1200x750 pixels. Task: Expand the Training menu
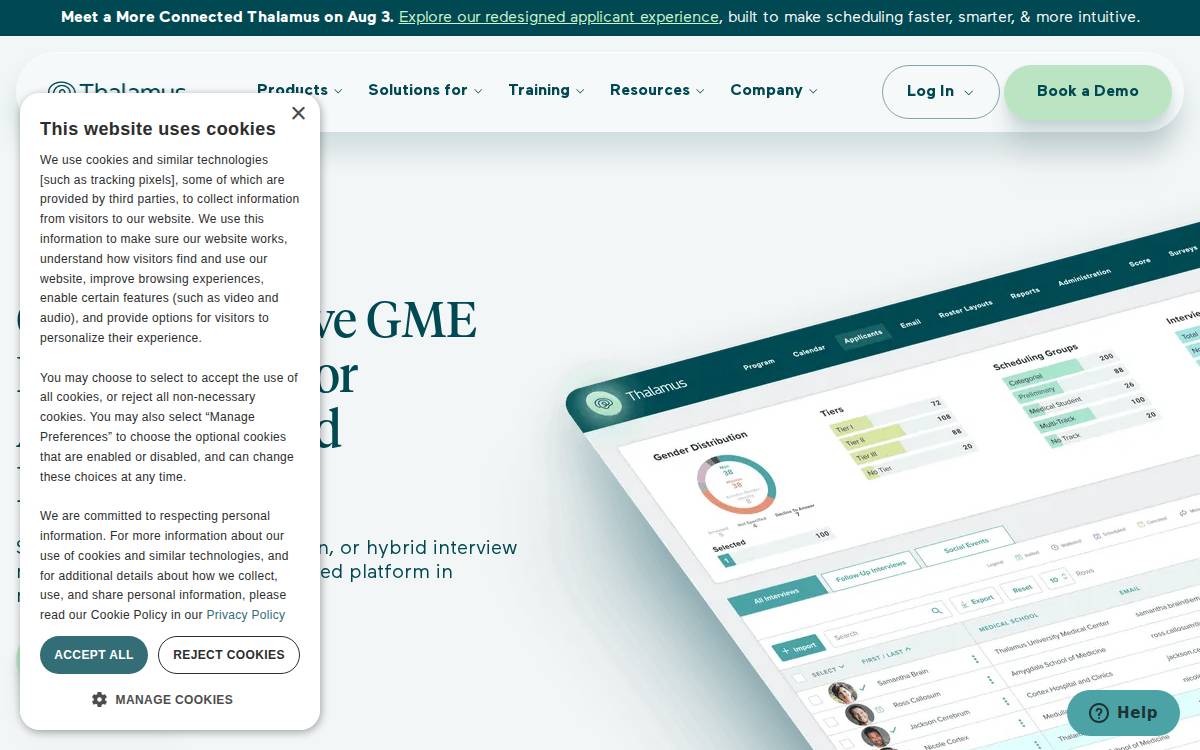[x=546, y=90]
